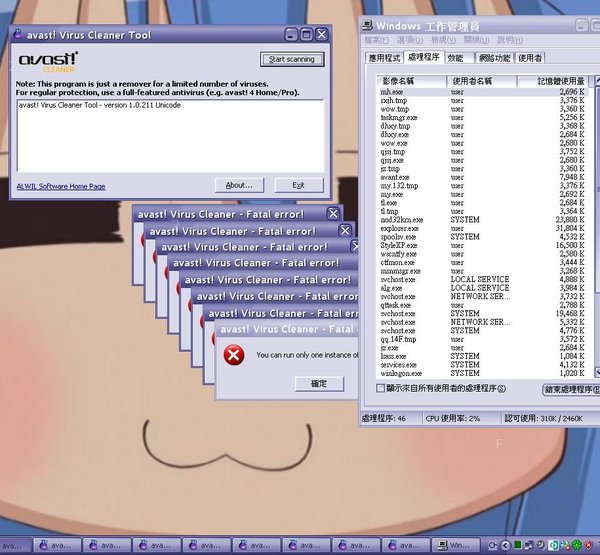Viewport: 600px width, 555px height.
Task: Sort processes by the 記憶體使用量 column header
Action: (554, 81)
